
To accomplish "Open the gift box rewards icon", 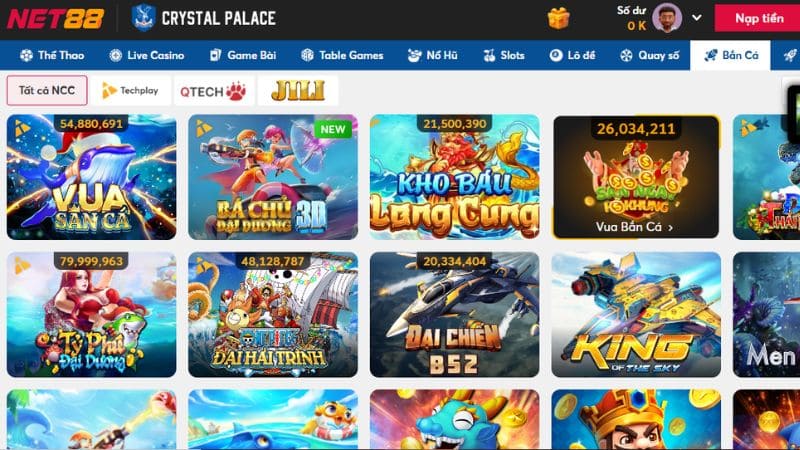I will click(558, 18).
